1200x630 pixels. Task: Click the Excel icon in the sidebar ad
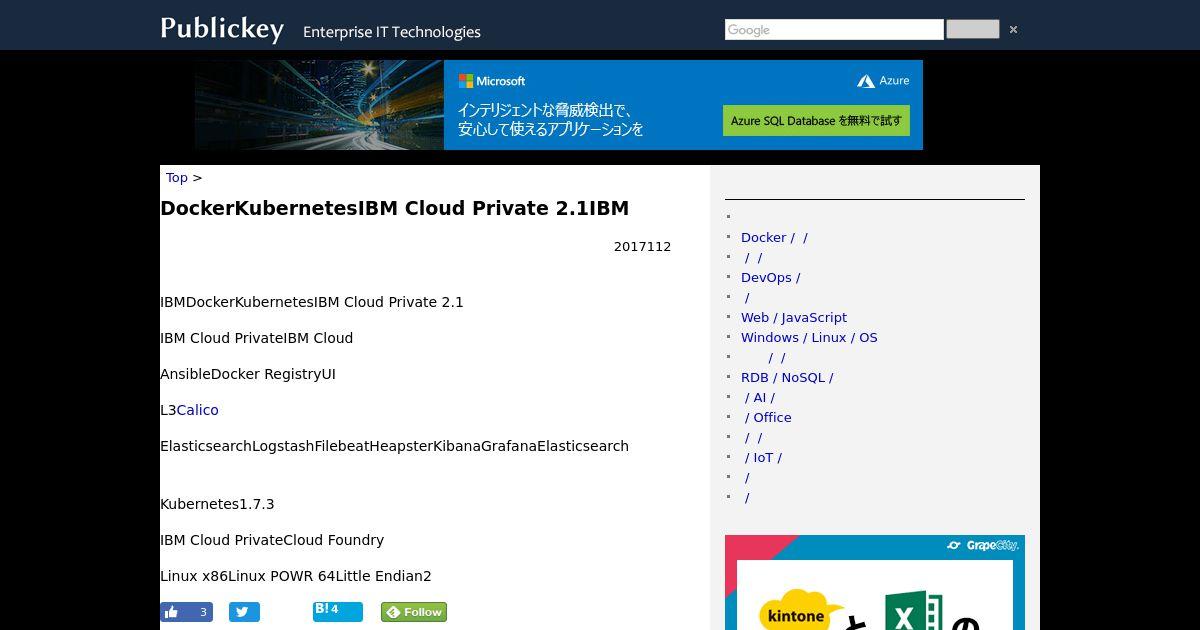(914, 610)
